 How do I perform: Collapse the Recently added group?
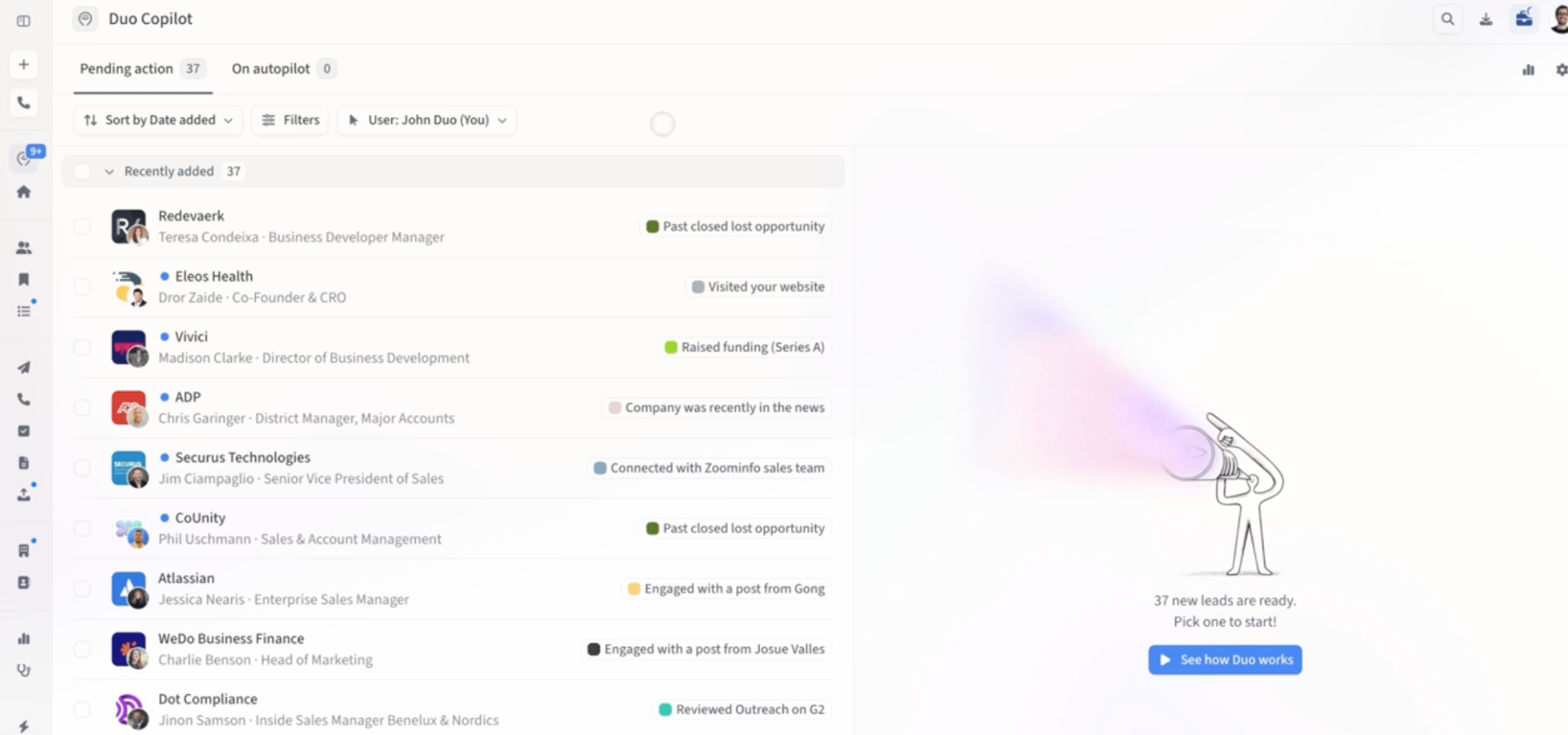click(x=109, y=171)
